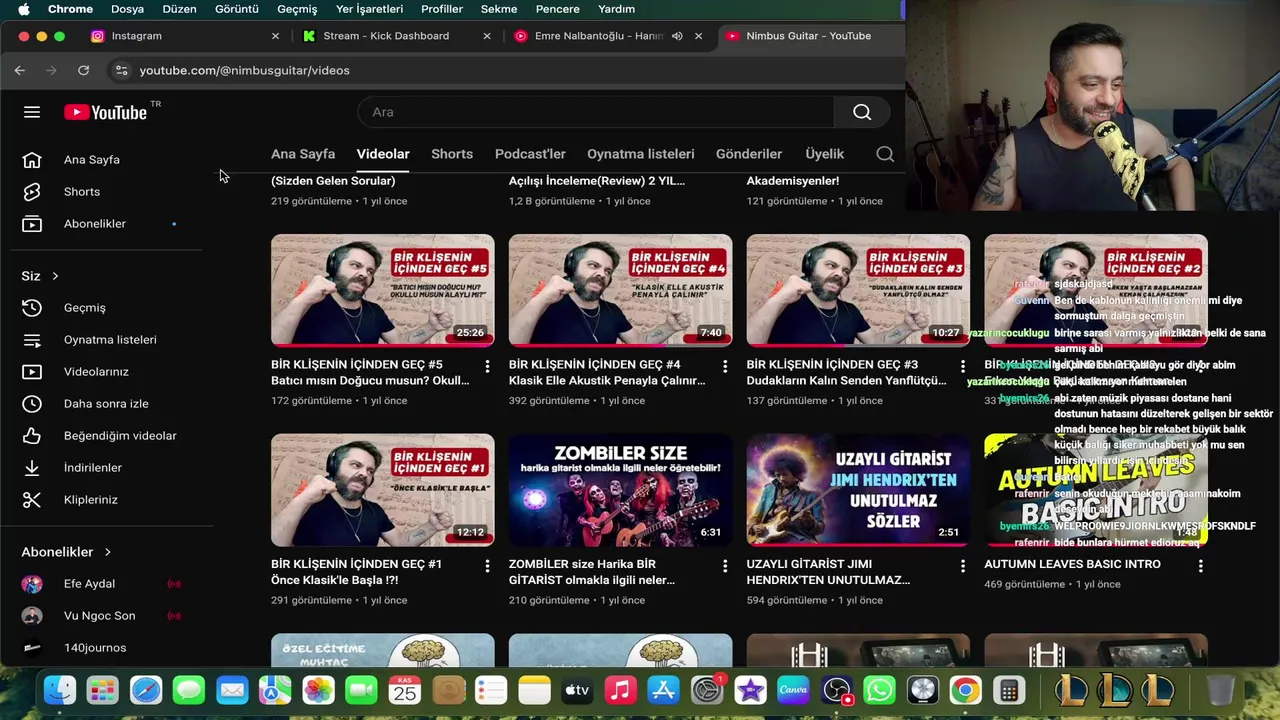Image resolution: width=1280 pixels, height=720 pixels.
Task: Open the Görüntü menu
Action: [237, 9]
